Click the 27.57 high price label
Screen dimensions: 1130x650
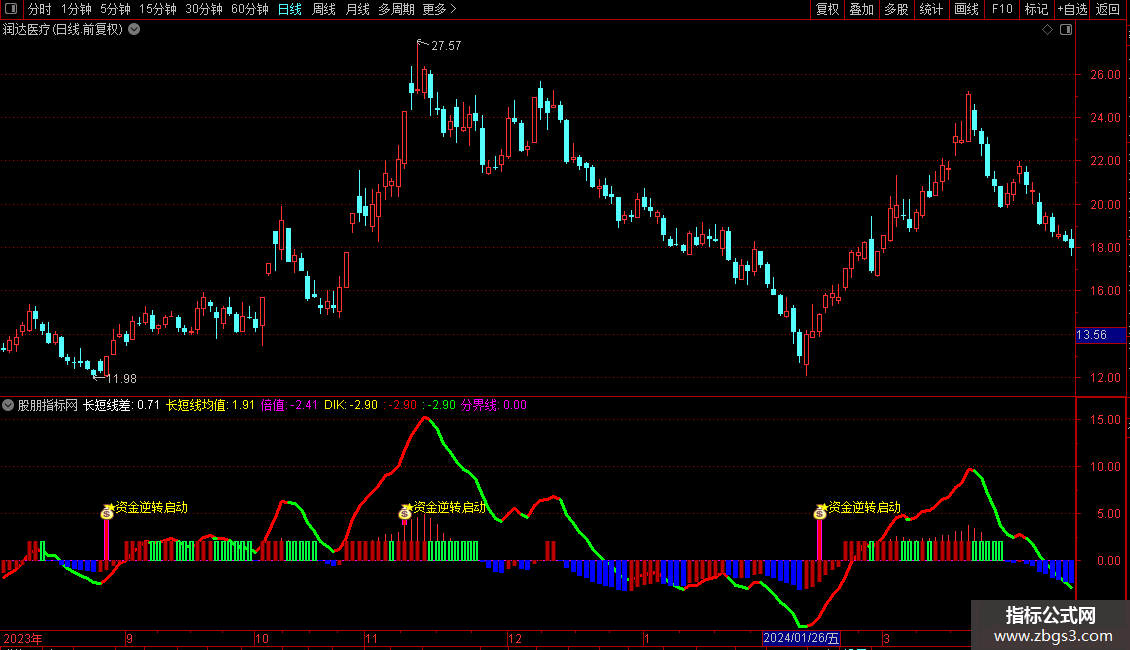pos(446,45)
